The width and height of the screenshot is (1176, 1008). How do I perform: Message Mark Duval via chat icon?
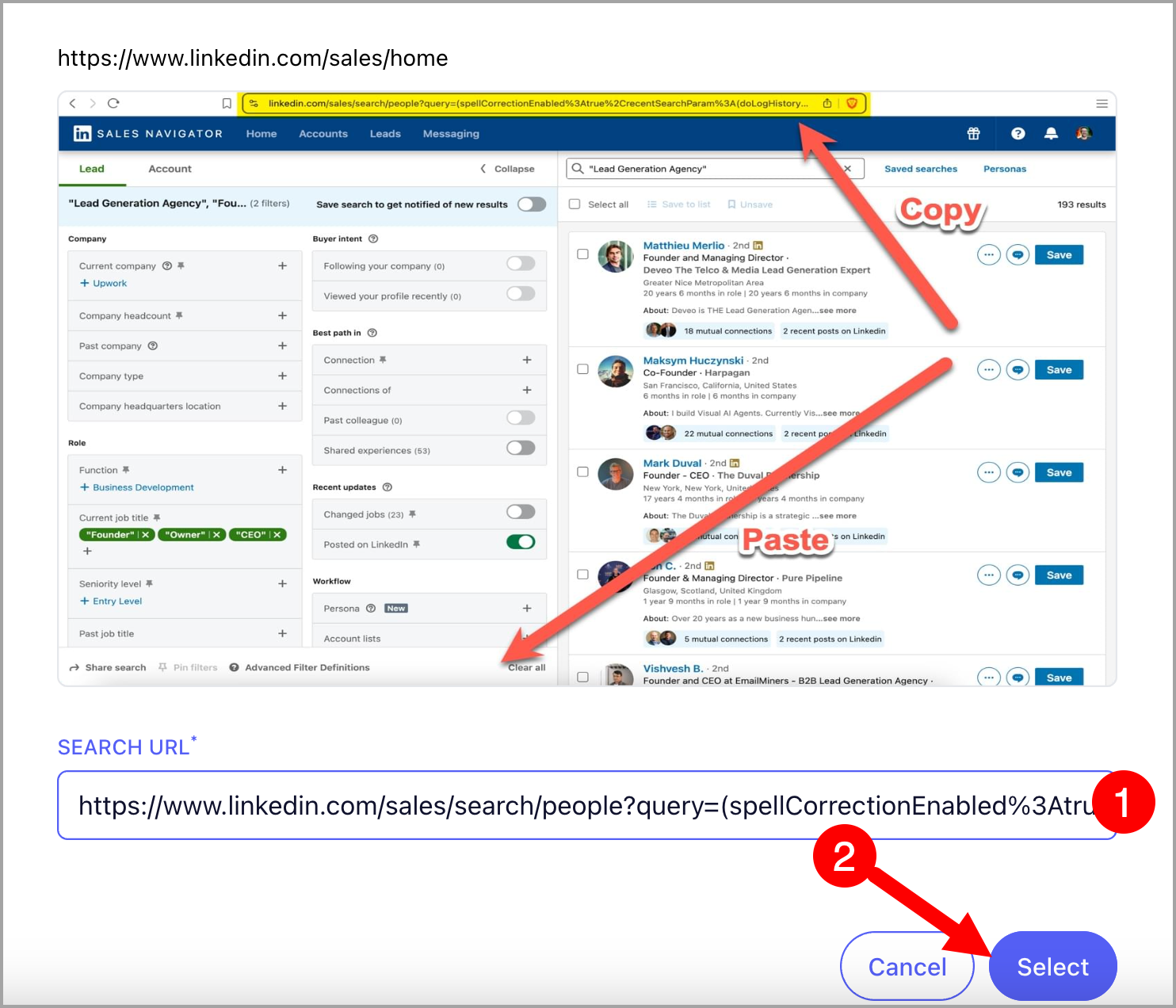point(1018,473)
